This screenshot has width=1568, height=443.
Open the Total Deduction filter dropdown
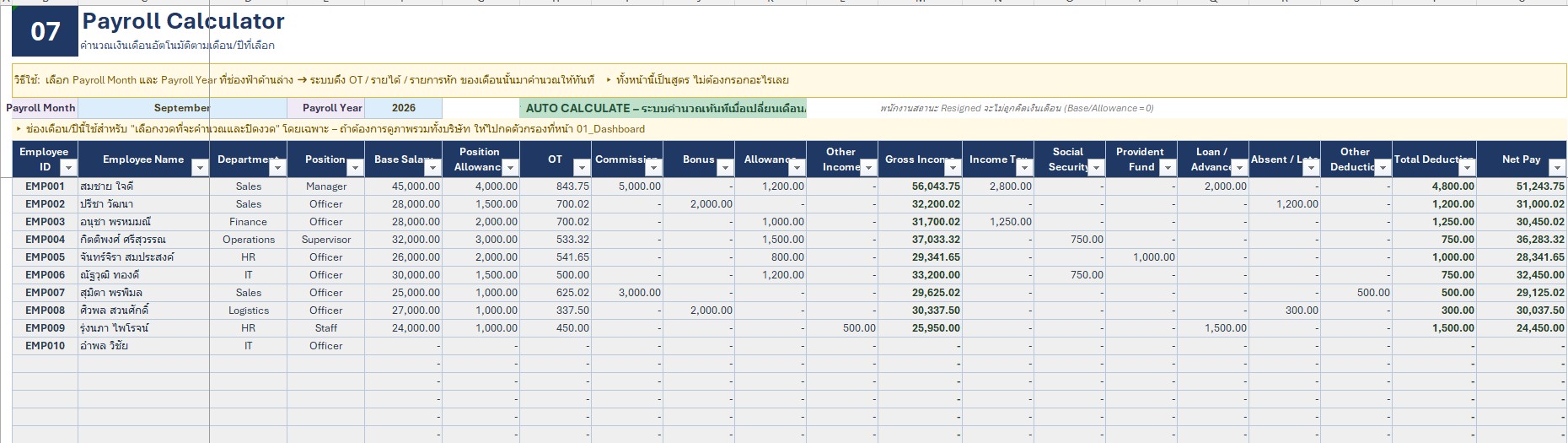click(1467, 168)
